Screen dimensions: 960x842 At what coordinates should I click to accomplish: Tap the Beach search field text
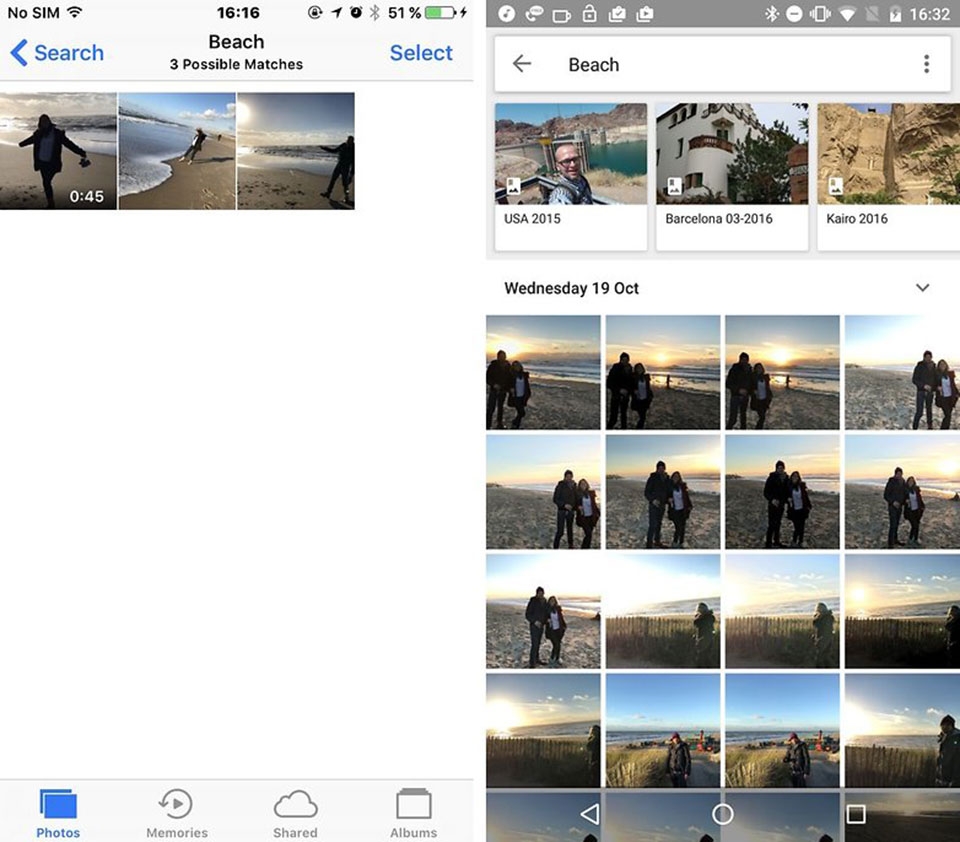click(593, 64)
